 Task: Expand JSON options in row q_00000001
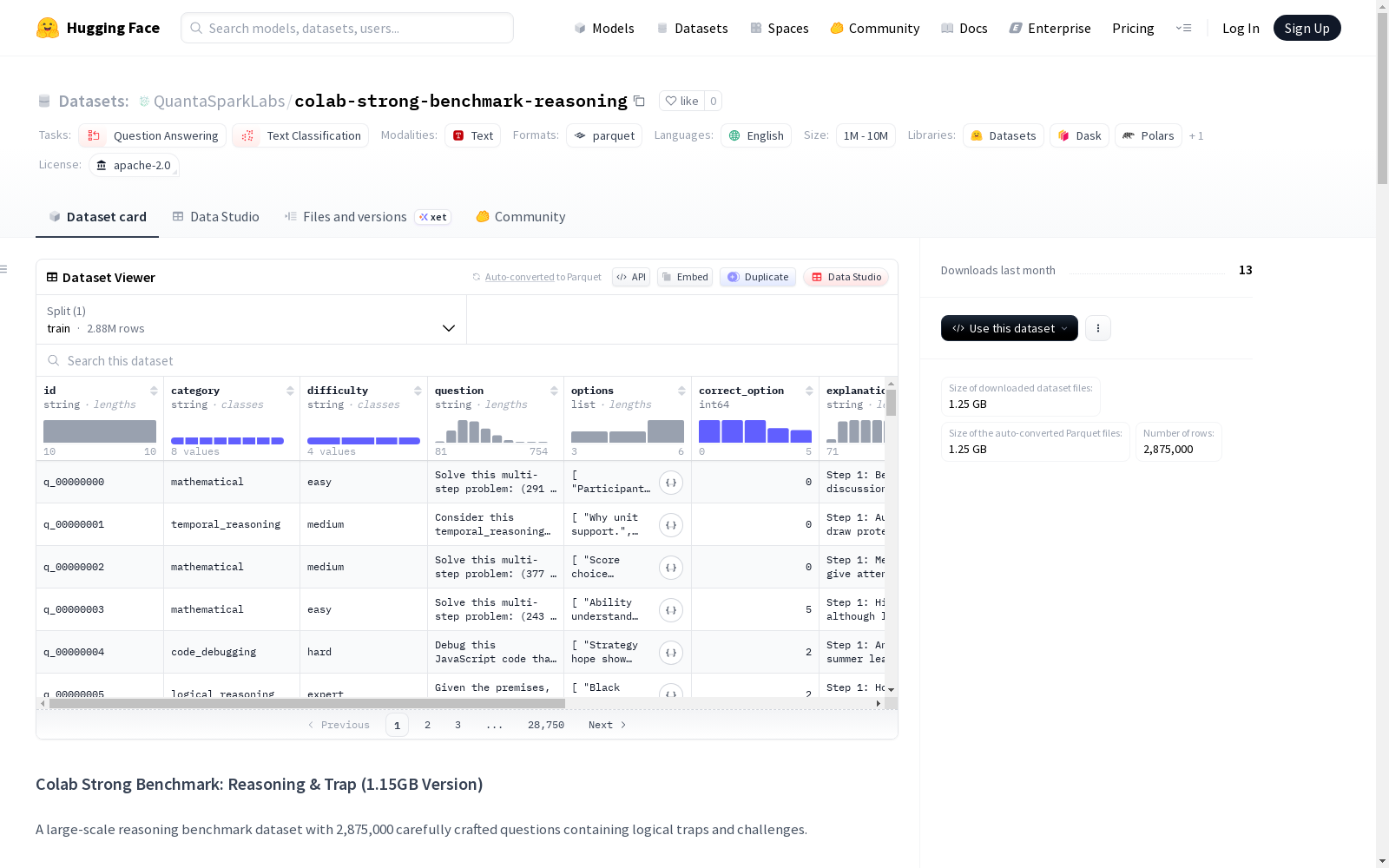(x=671, y=525)
